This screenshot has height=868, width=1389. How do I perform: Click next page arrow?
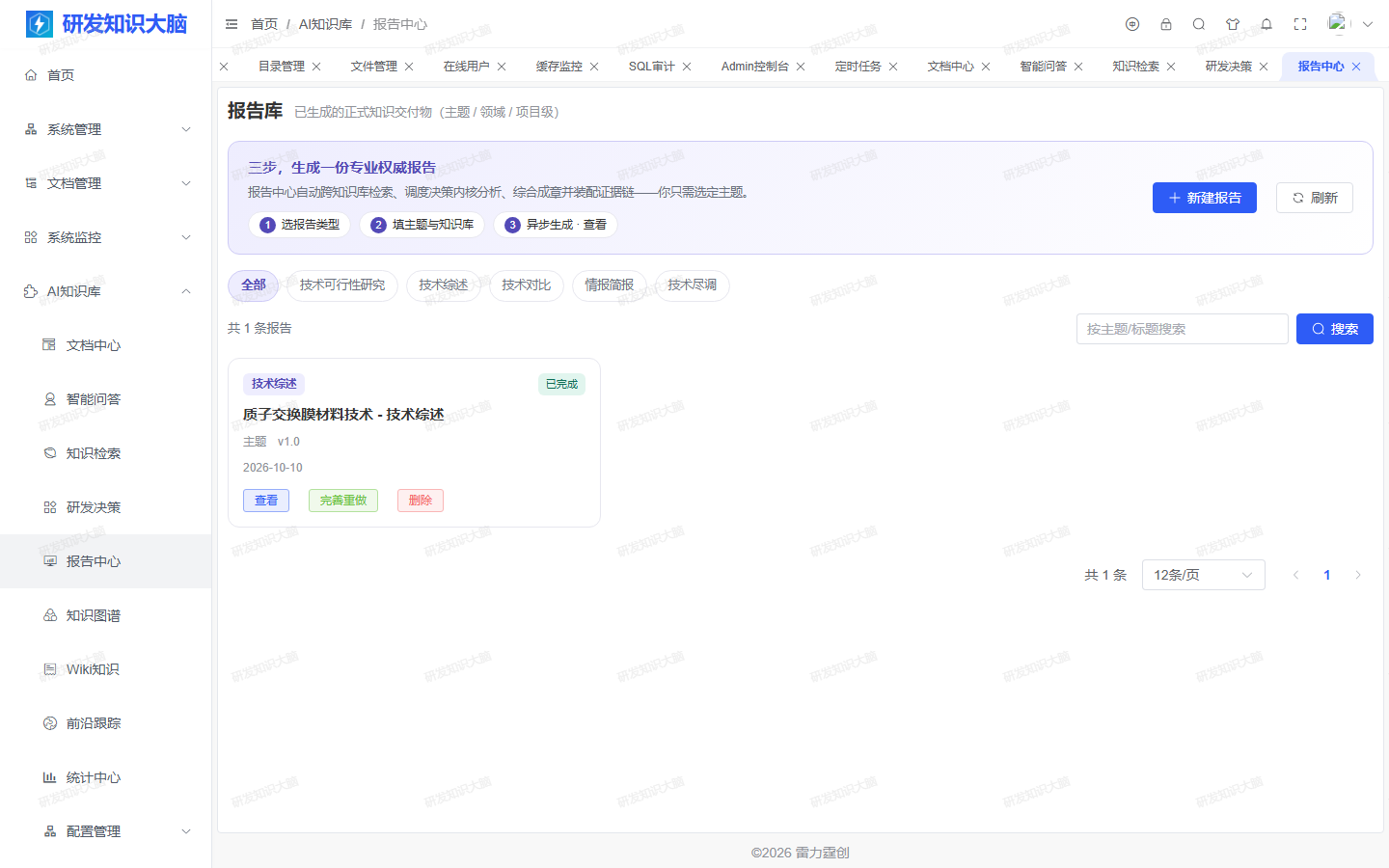1357,575
